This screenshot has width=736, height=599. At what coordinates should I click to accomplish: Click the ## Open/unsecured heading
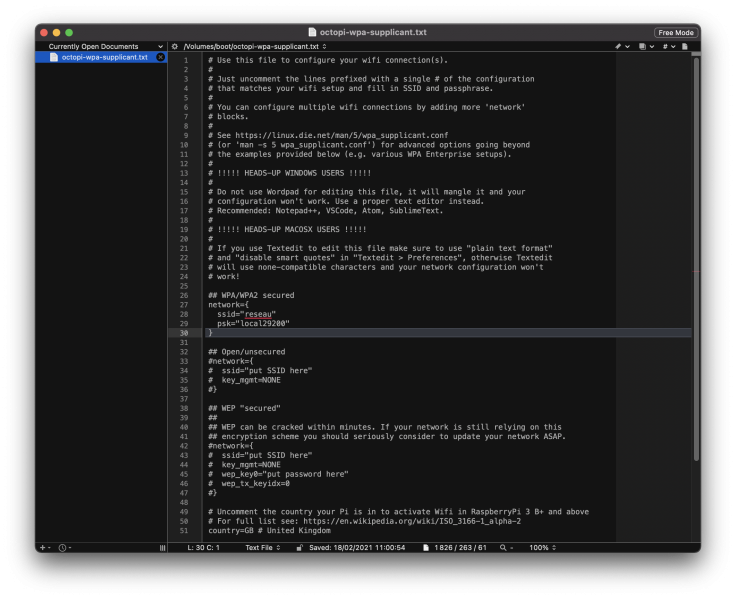coord(246,352)
